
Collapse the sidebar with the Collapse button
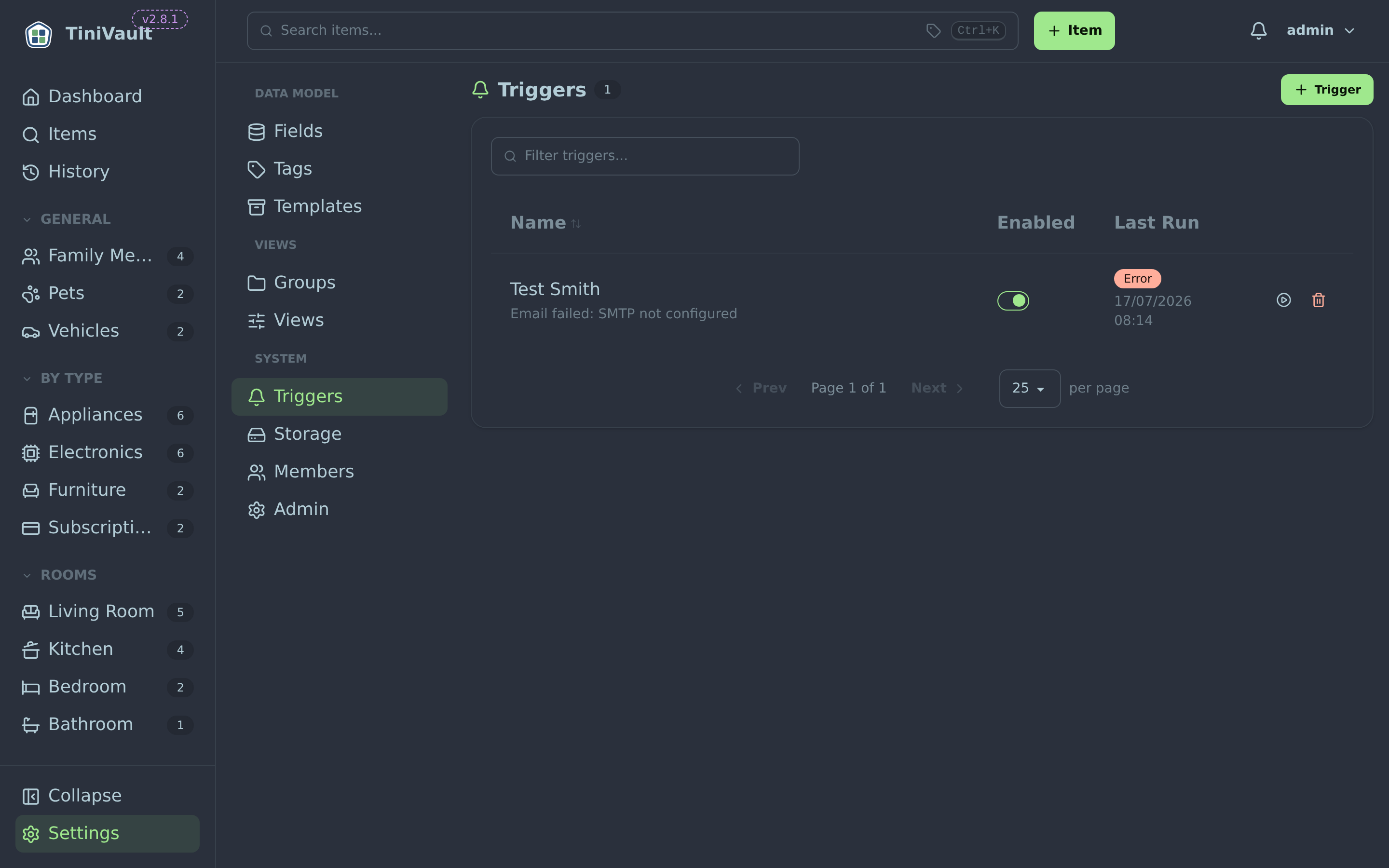coord(108,796)
